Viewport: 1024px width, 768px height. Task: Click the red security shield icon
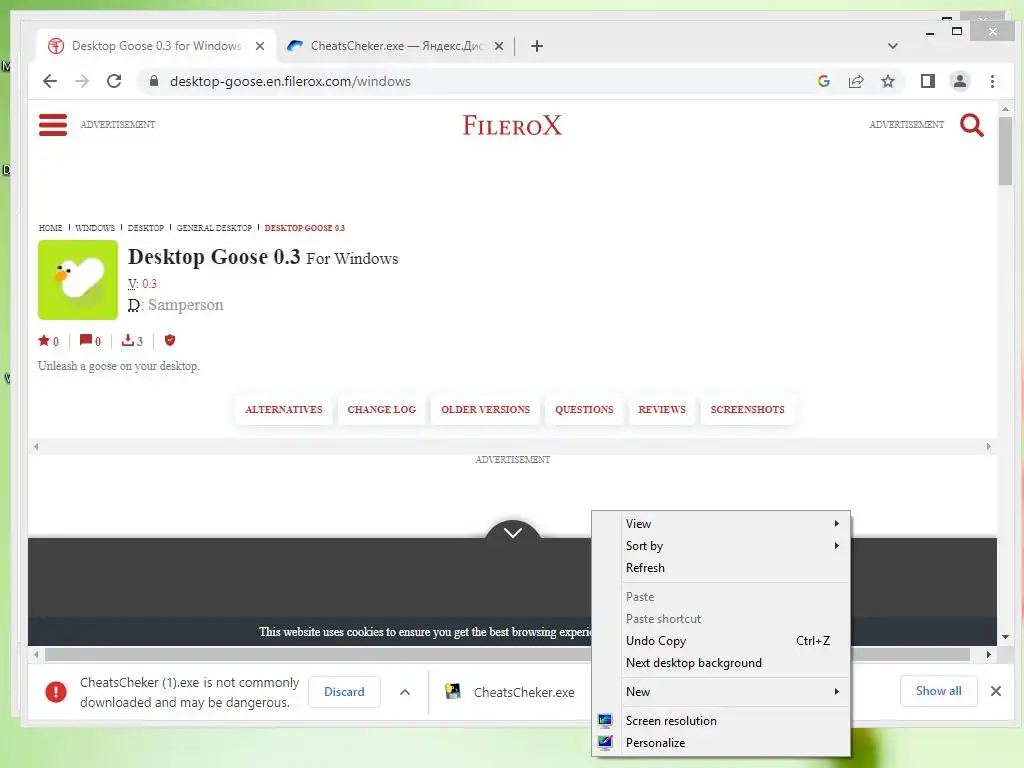[x=170, y=340]
